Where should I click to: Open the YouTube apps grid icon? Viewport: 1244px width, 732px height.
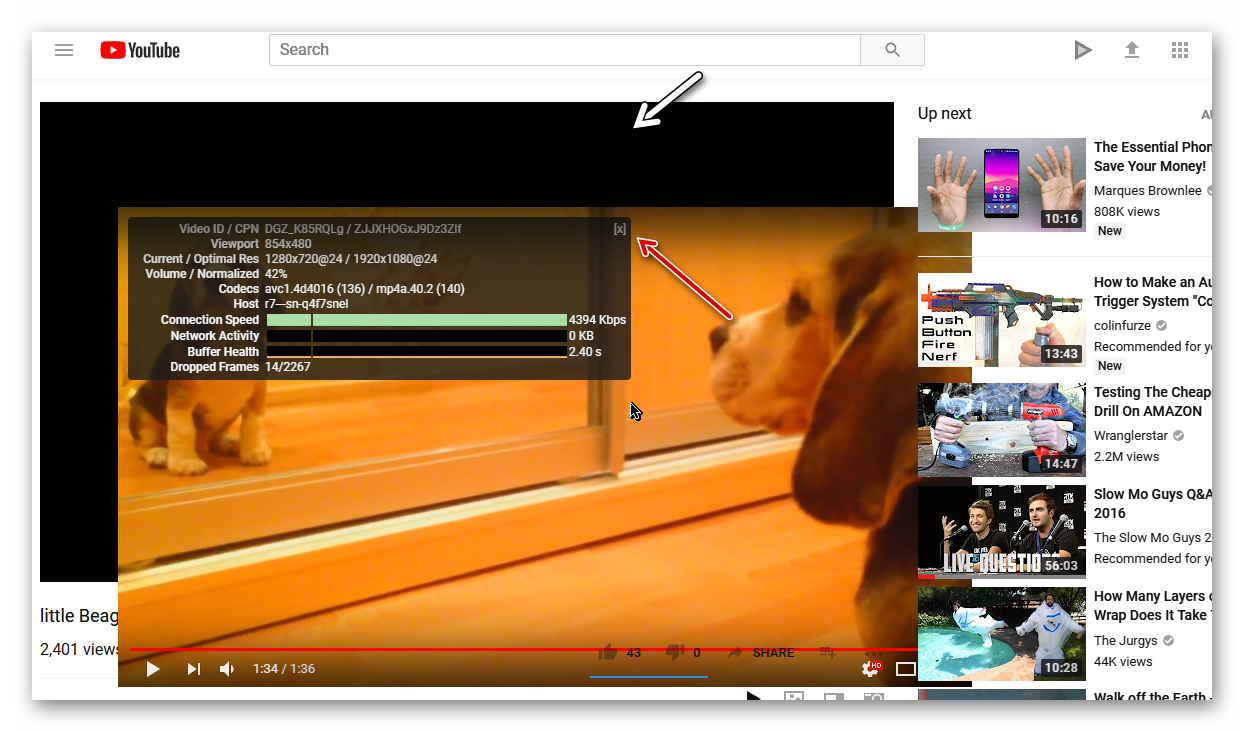click(x=1180, y=50)
